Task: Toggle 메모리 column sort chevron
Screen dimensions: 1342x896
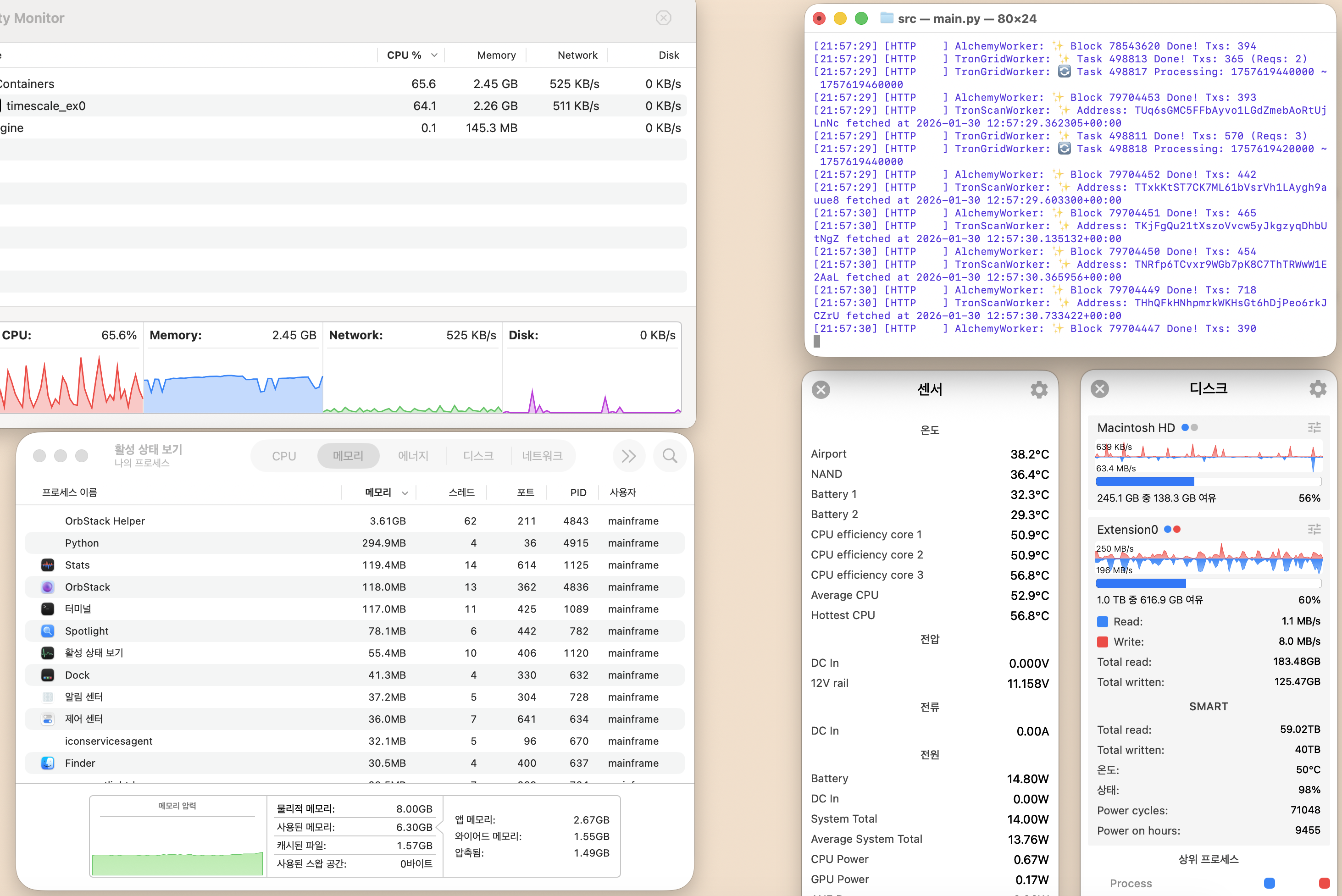Action: click(405, 493)
